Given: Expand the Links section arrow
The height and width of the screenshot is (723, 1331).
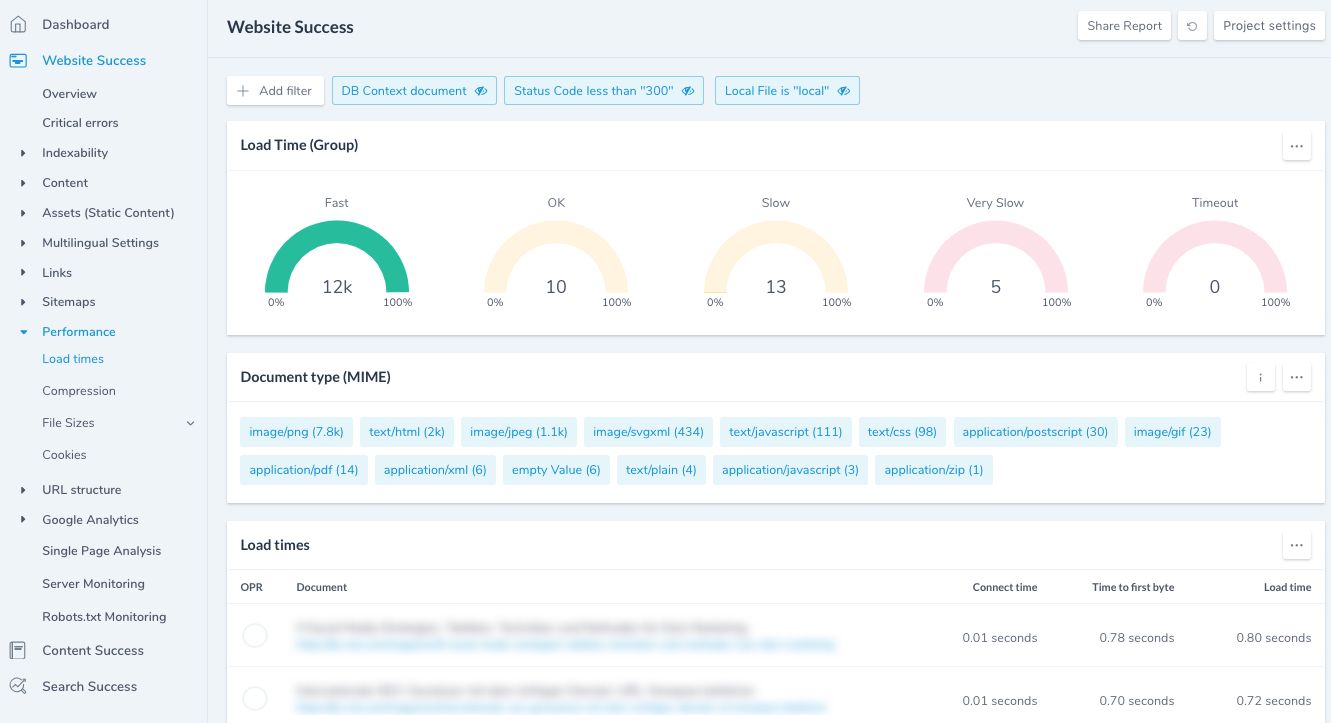Looking at the screenshot, I should tap(23, 273).
